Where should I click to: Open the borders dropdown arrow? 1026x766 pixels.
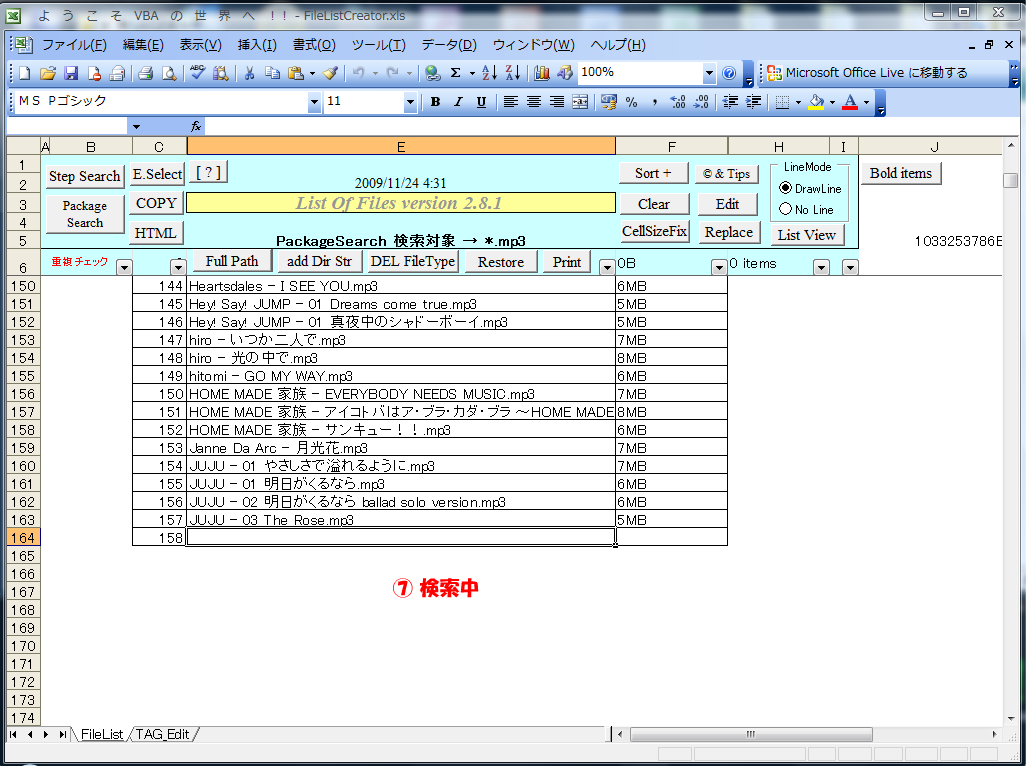[x=798, y=102]
